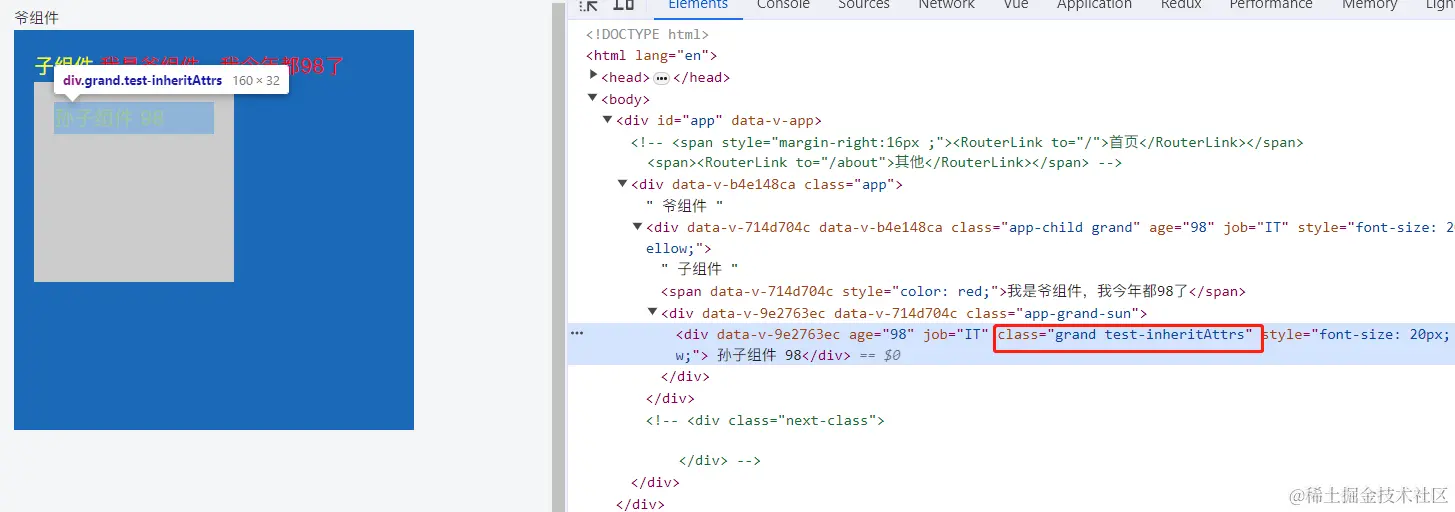
Task: Click the 爷组件 heading on the page
Action: (x=36, y=18)
